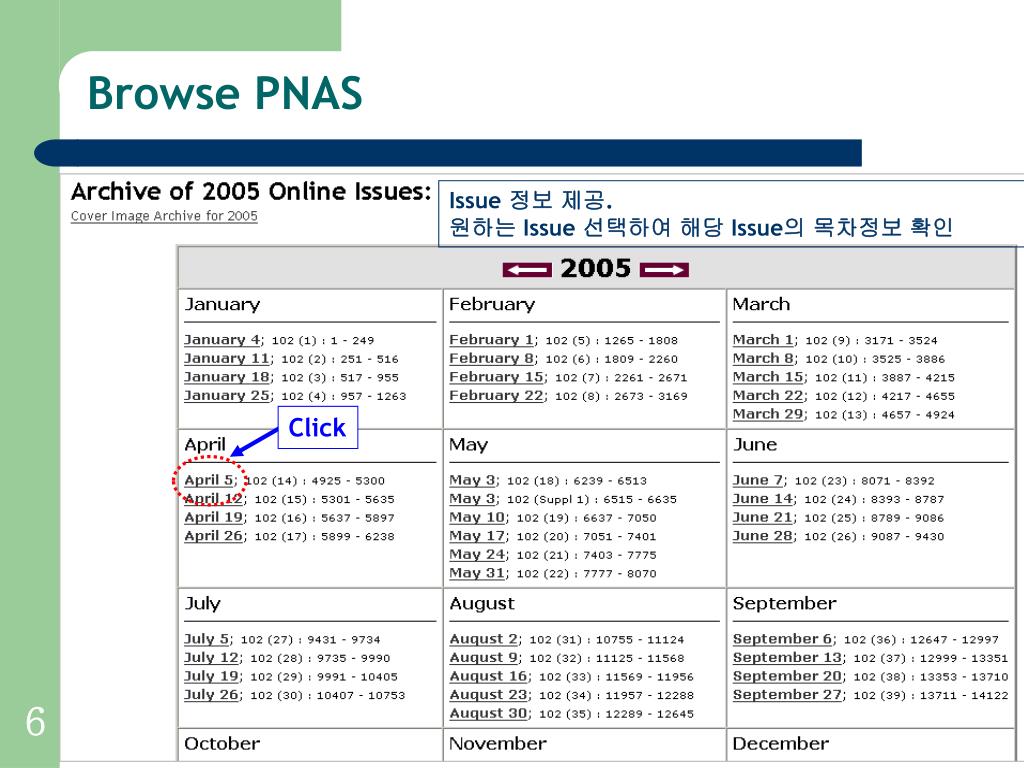Viewport: 1024px width, 768px height.
Task: Click the 'December' month heading
Action: click(x=781, y=744)
